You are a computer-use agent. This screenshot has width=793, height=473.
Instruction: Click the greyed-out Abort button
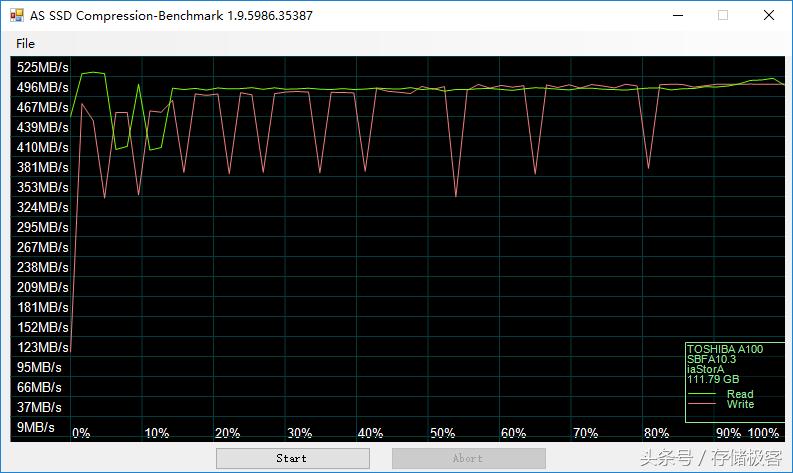coord(468,458)
